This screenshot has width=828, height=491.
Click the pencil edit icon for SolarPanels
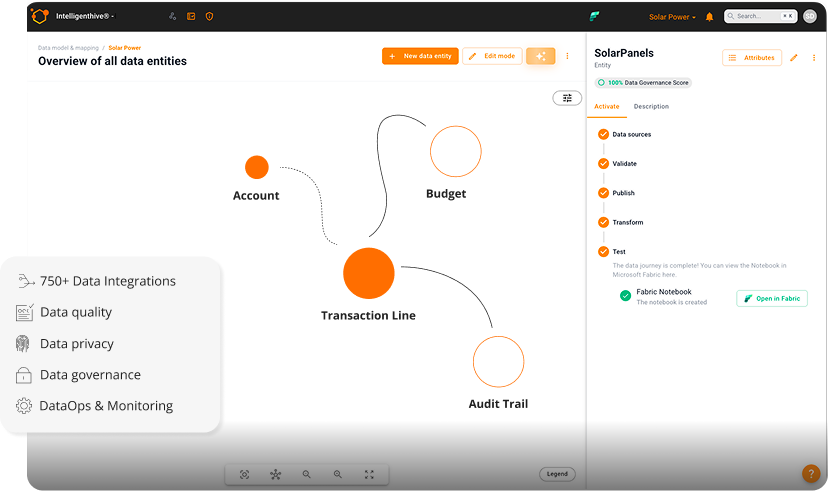point(794,58)
